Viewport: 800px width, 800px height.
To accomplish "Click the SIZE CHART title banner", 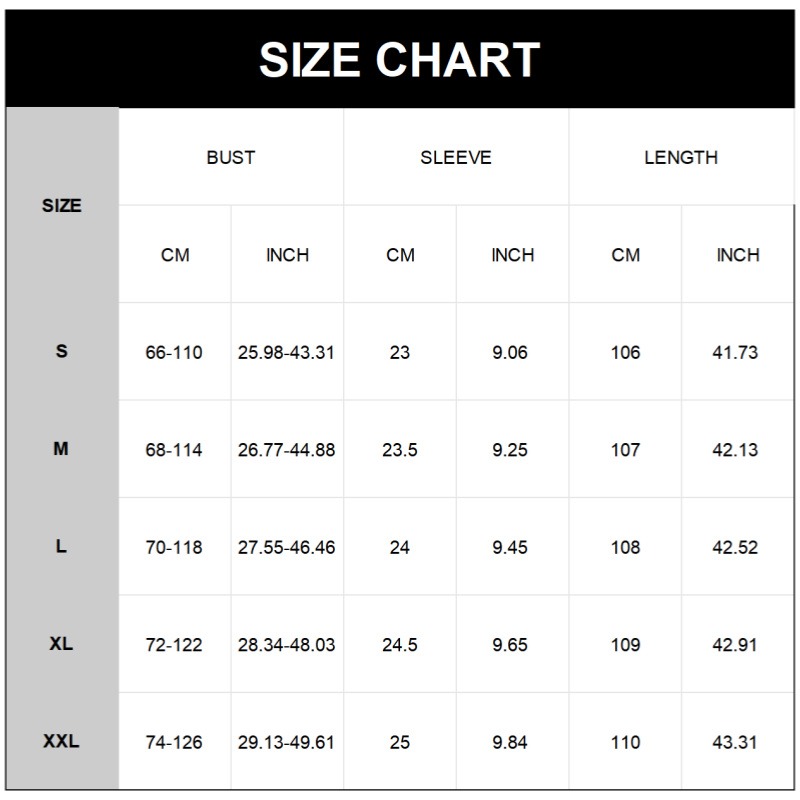I will (400, 60).
